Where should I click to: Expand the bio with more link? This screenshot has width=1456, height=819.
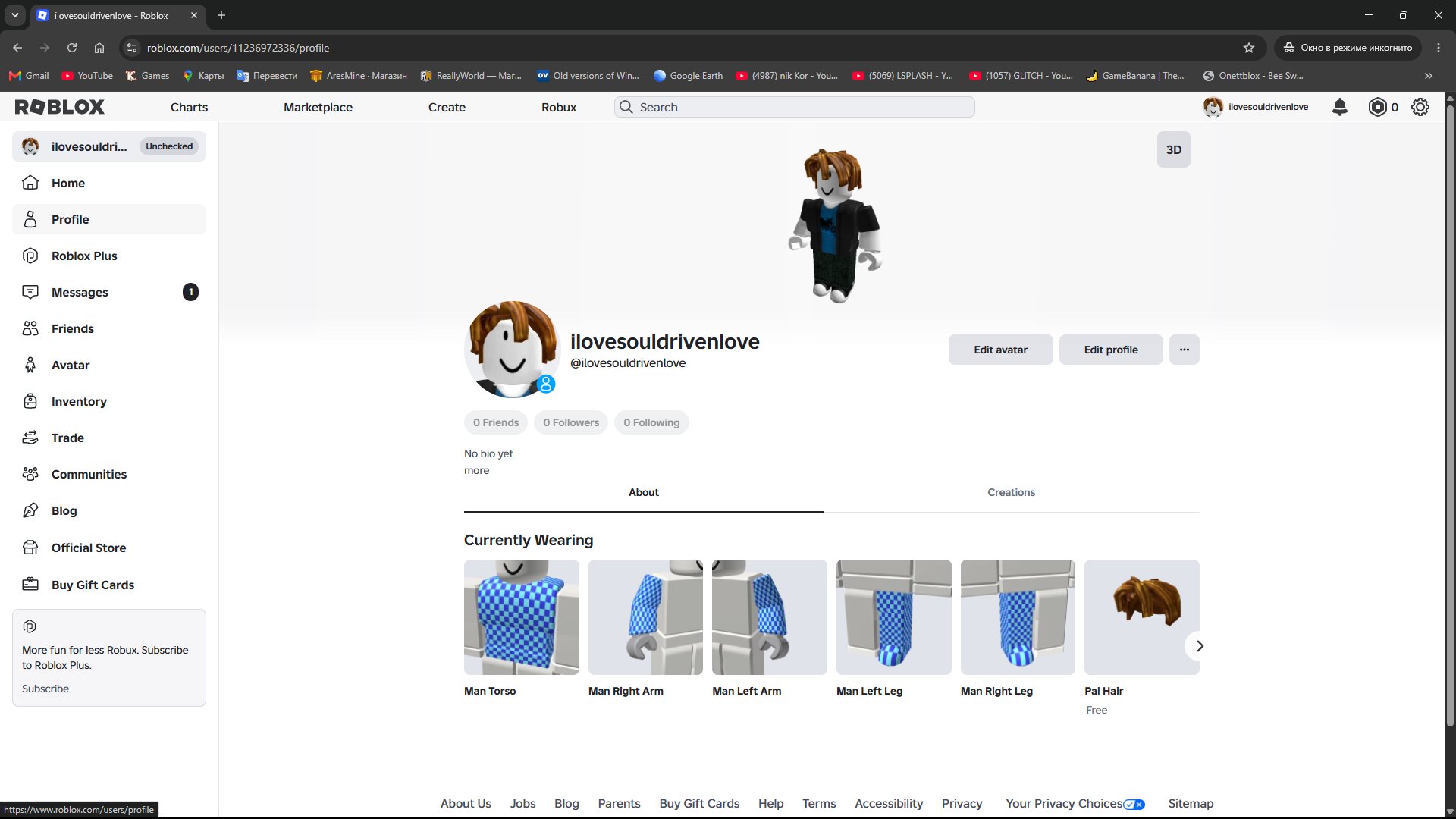(x=476, y=471)
